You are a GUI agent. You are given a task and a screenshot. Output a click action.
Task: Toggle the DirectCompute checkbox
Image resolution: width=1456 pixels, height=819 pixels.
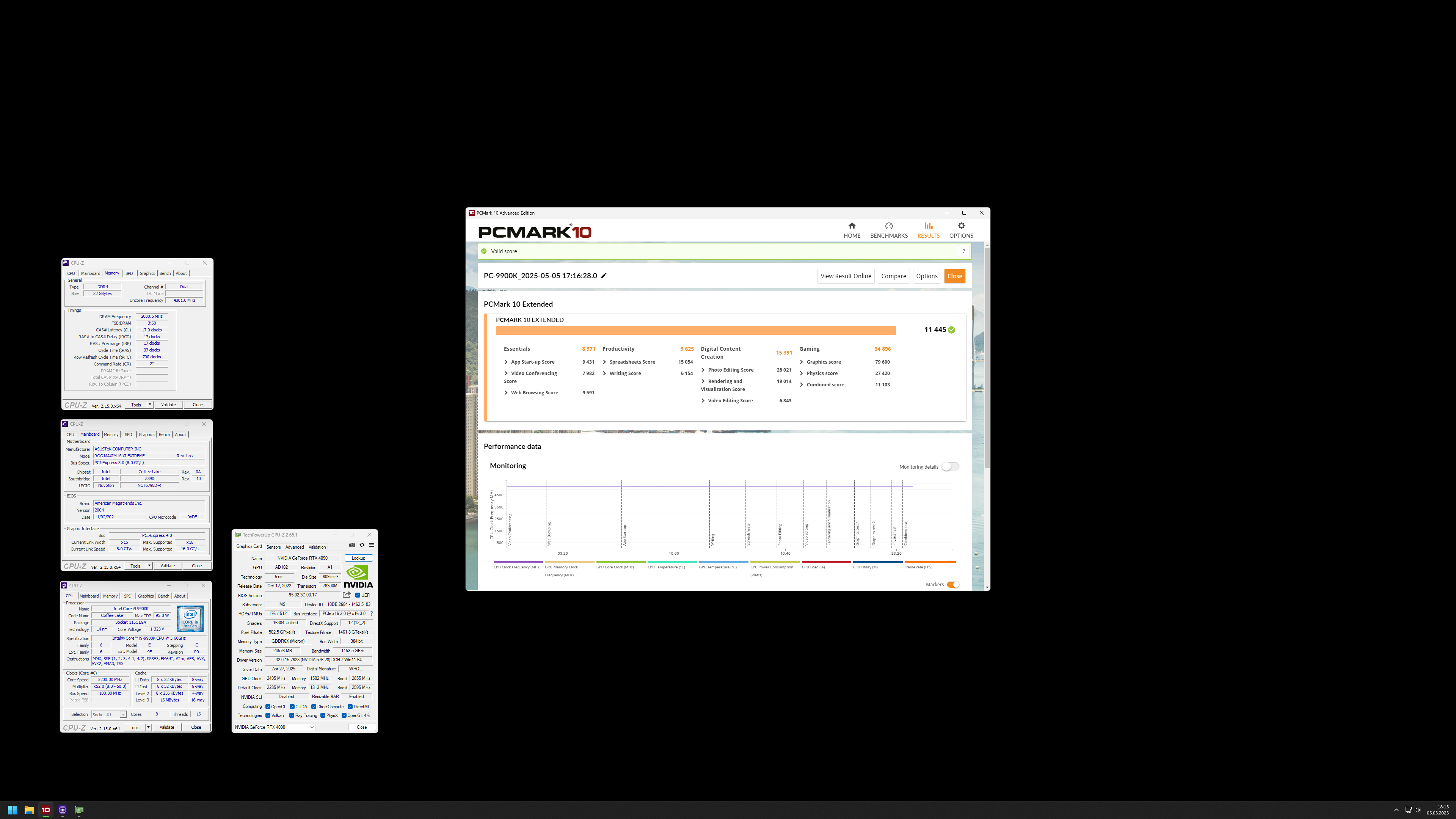coord(314,706)
